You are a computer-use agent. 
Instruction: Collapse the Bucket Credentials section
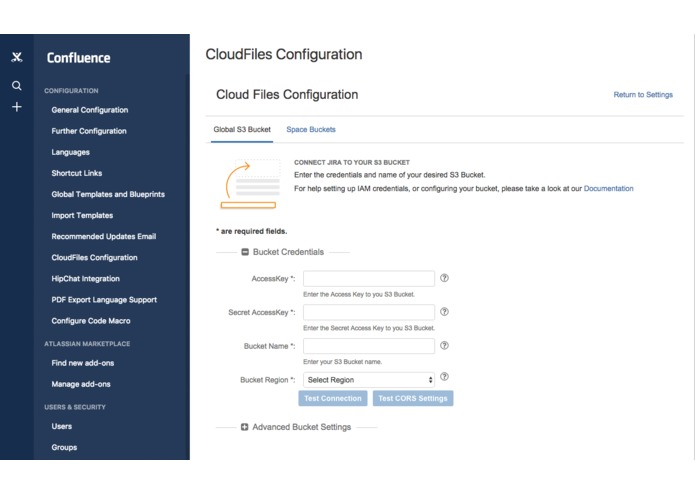(245, 252)
